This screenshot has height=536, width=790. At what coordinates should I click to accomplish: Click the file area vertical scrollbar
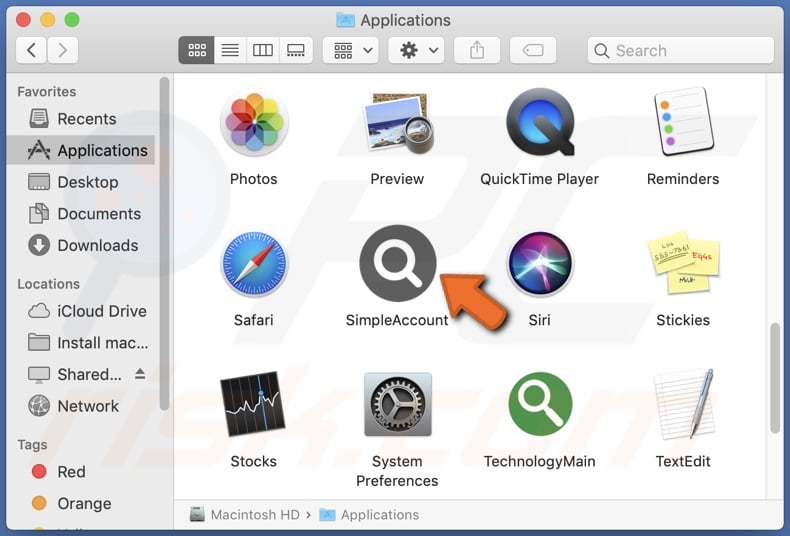coord(775,378)
